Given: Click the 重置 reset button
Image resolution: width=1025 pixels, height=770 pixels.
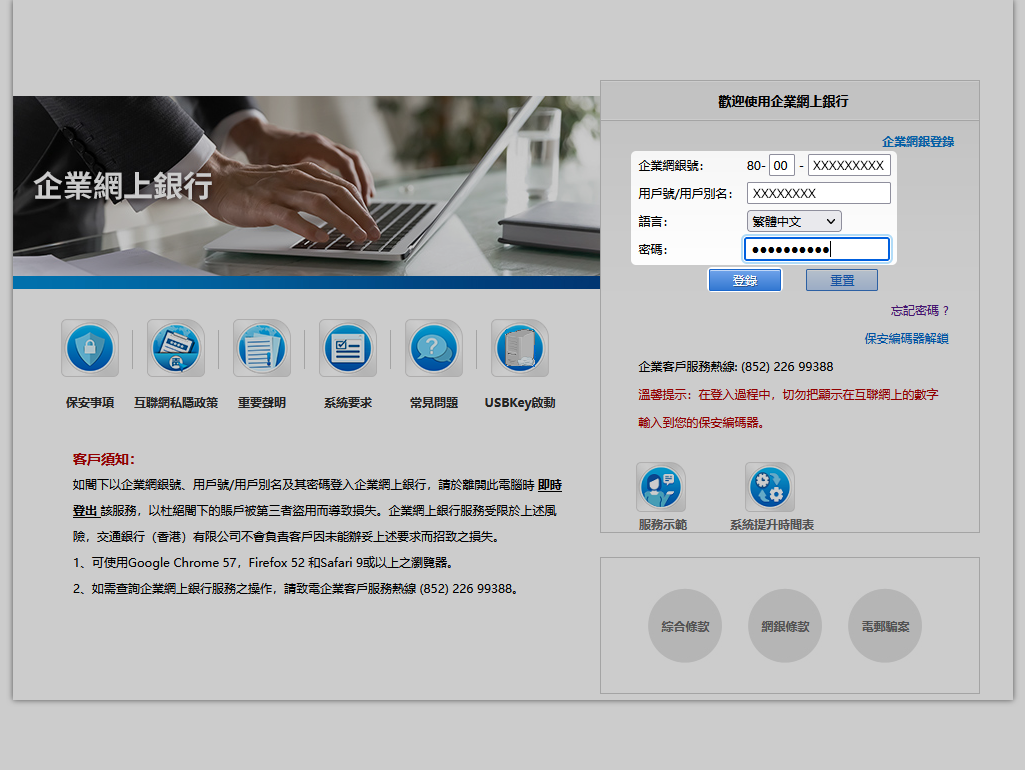Looking at the screenshot, I should [841, 280].
